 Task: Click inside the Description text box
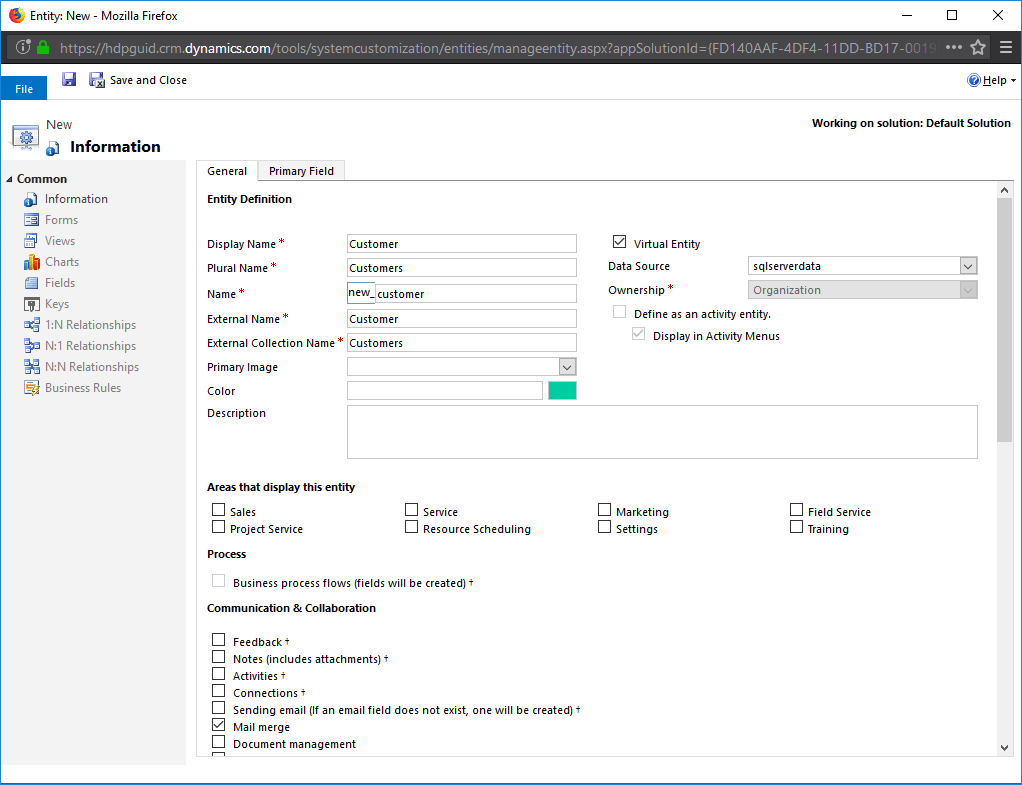[x=662, y=431]
